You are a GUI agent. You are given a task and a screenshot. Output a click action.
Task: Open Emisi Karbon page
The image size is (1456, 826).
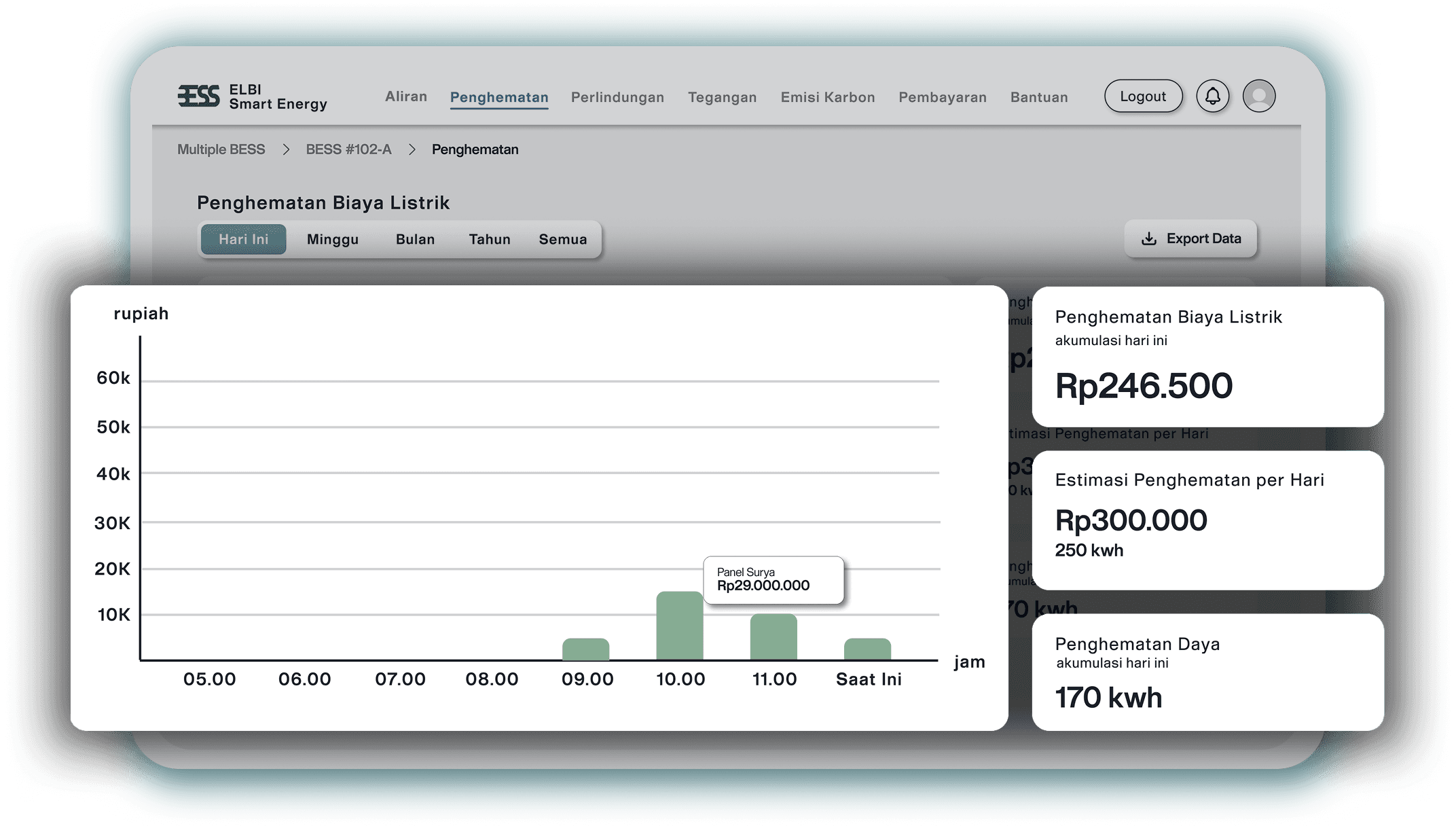click(828, 97)
